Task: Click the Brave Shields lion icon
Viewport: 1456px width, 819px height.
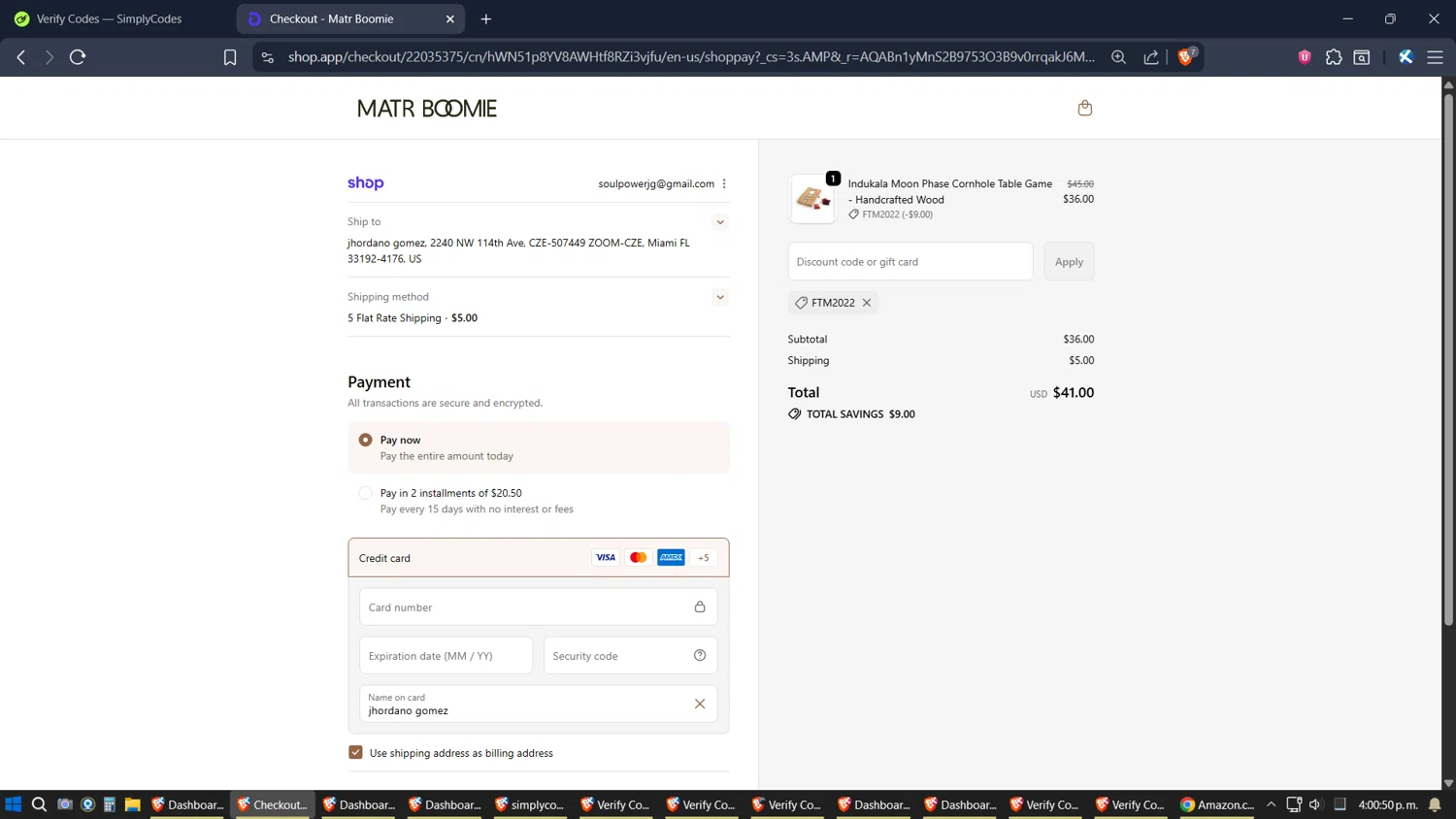Action: click(1185, 57)
